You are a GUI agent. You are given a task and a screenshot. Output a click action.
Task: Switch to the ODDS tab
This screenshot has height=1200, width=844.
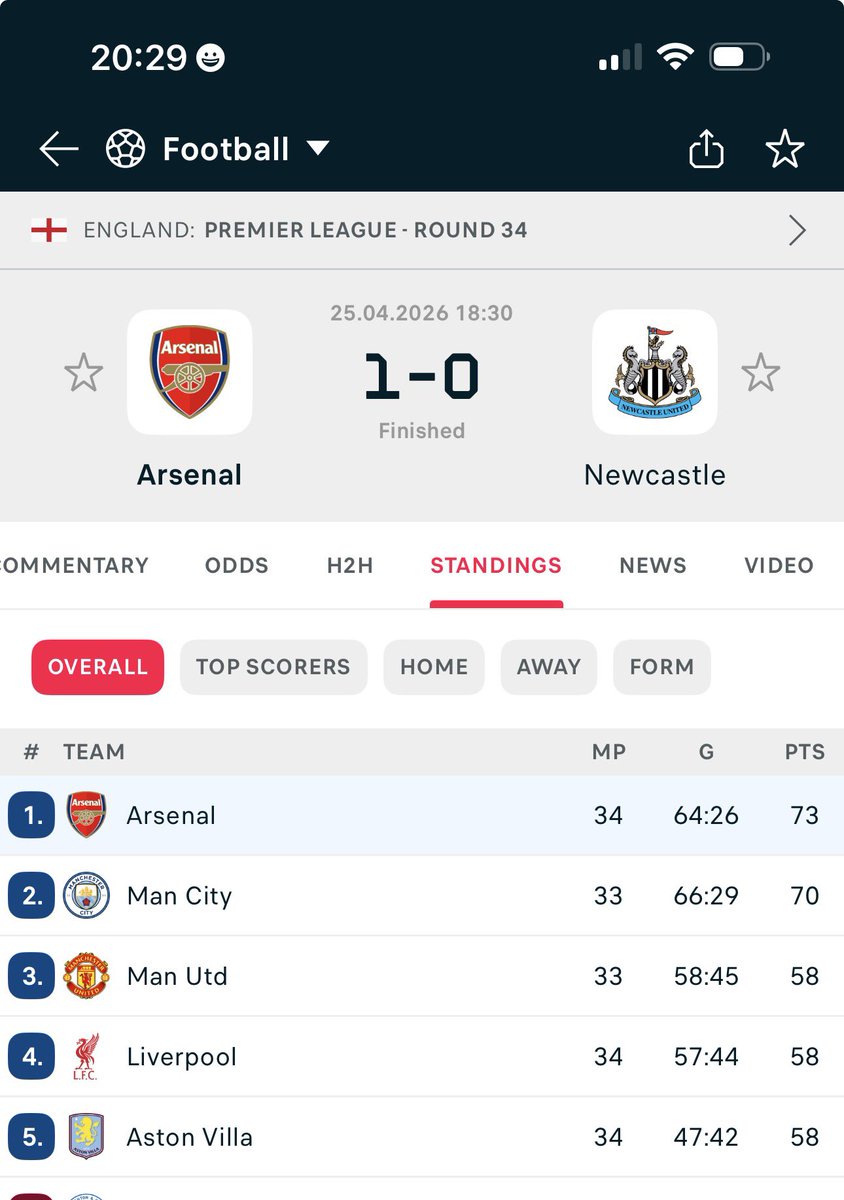(x=237, y=566)
